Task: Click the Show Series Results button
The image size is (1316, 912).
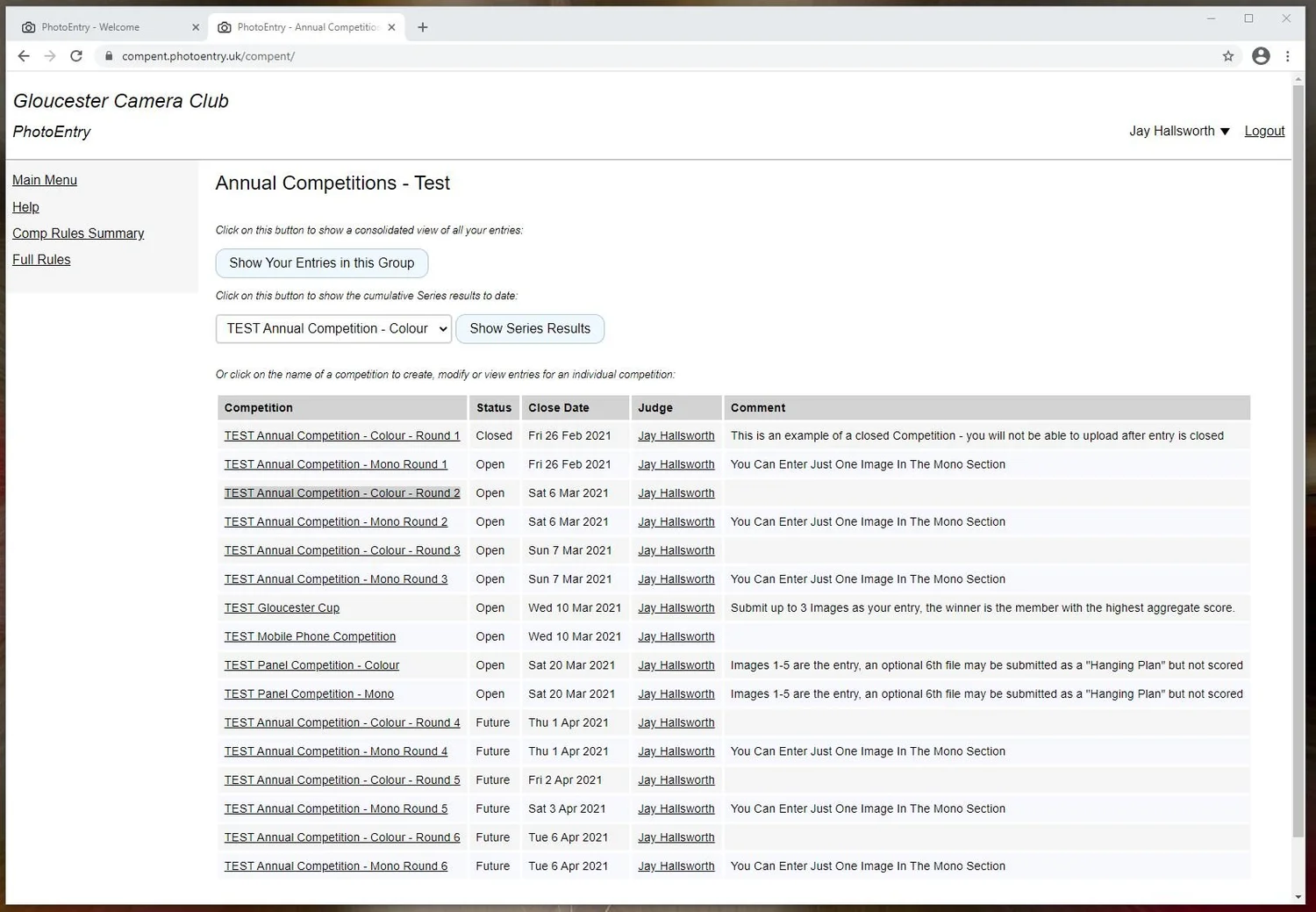Action: (x=530, y=328)
